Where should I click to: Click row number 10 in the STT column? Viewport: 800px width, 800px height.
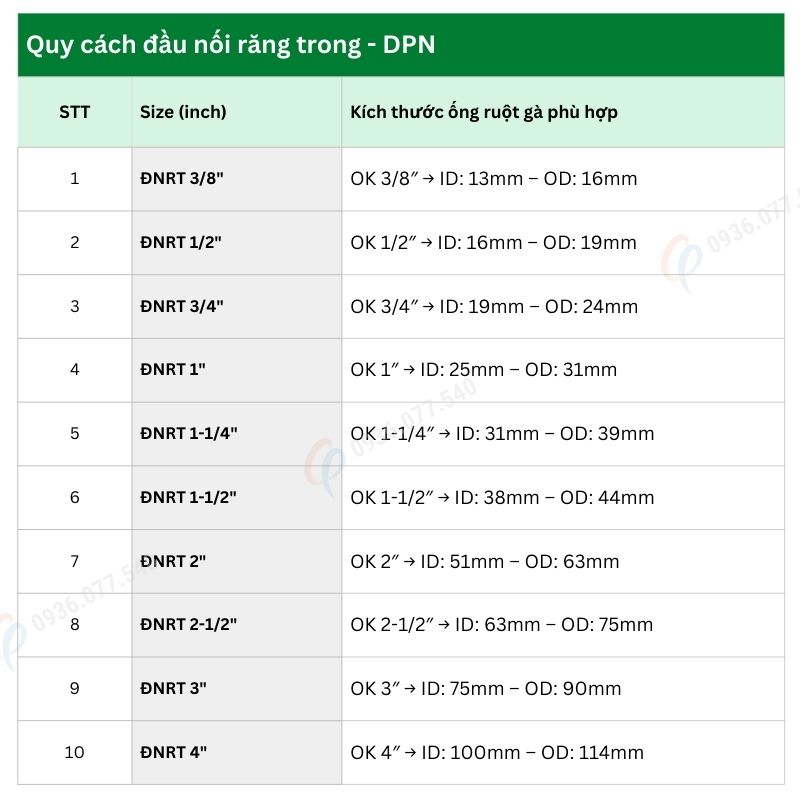[x=74, y=752]
